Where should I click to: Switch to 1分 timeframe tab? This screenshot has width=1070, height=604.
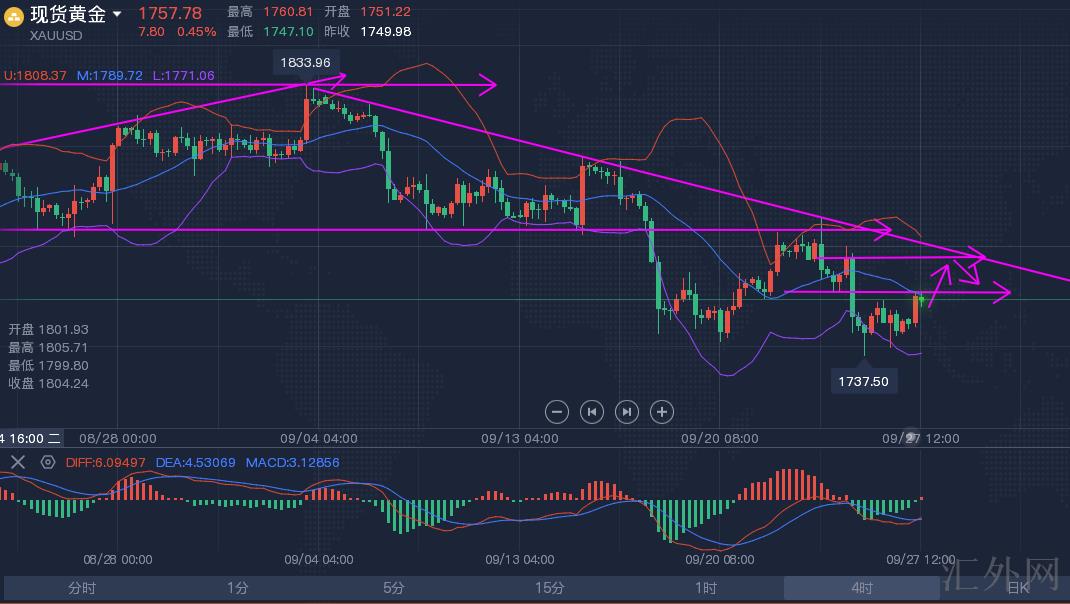(237, 588)
